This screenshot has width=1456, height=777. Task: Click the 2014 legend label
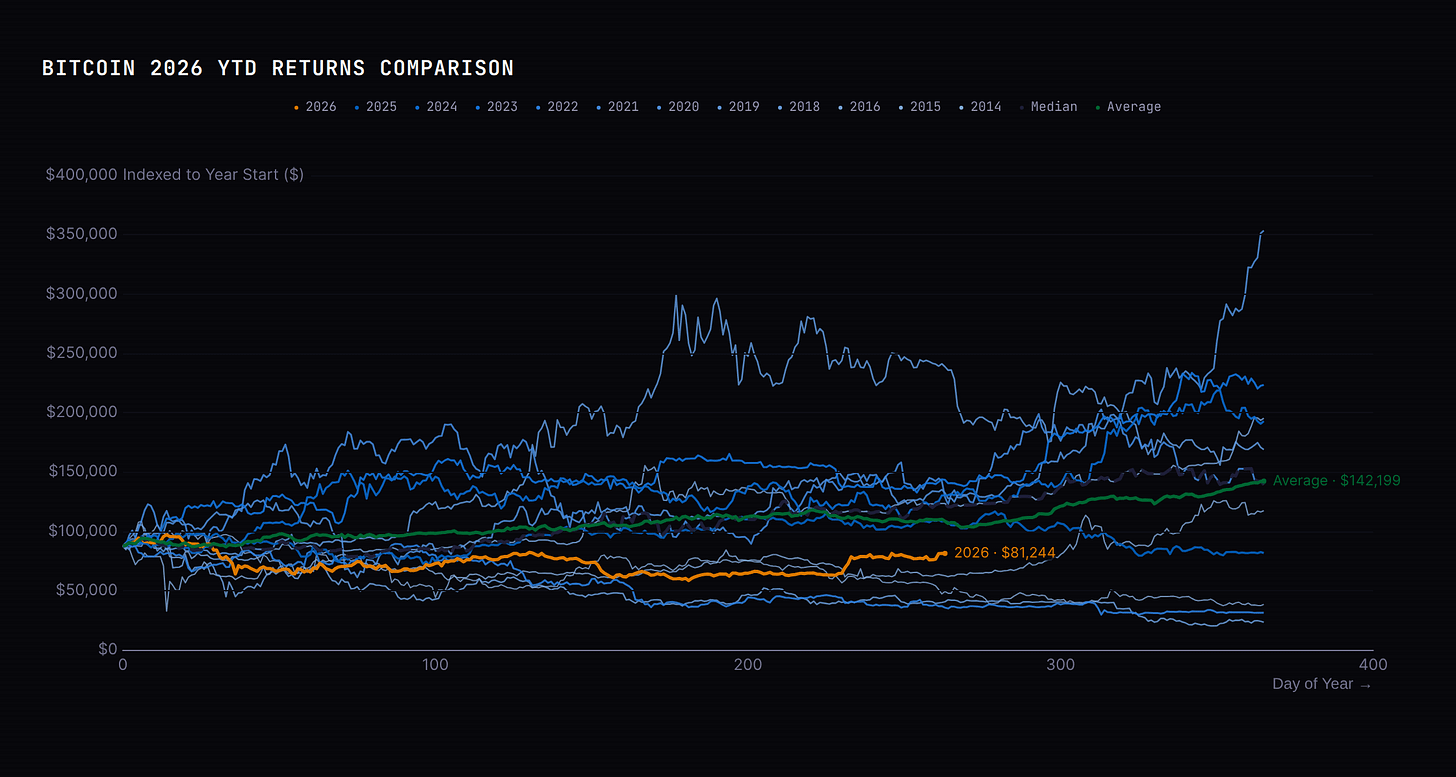click(980, 107)
